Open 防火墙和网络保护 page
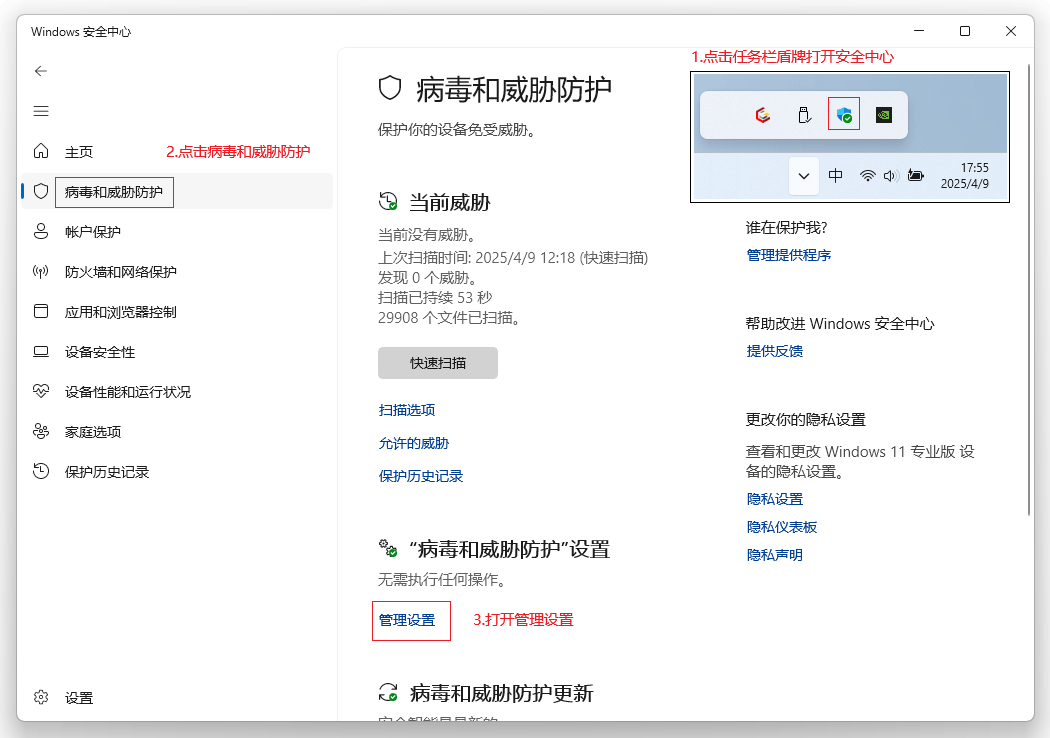Viewport: 1050px width, 738px height. [x=120, y=271]
